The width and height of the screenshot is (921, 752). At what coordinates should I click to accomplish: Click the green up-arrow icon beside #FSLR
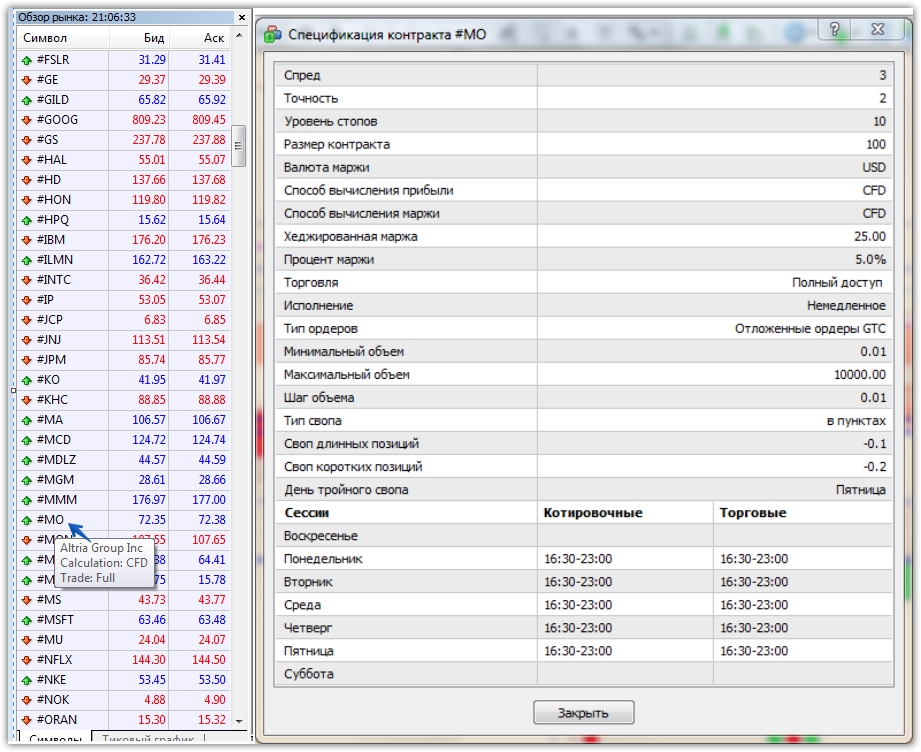(26, 61)
